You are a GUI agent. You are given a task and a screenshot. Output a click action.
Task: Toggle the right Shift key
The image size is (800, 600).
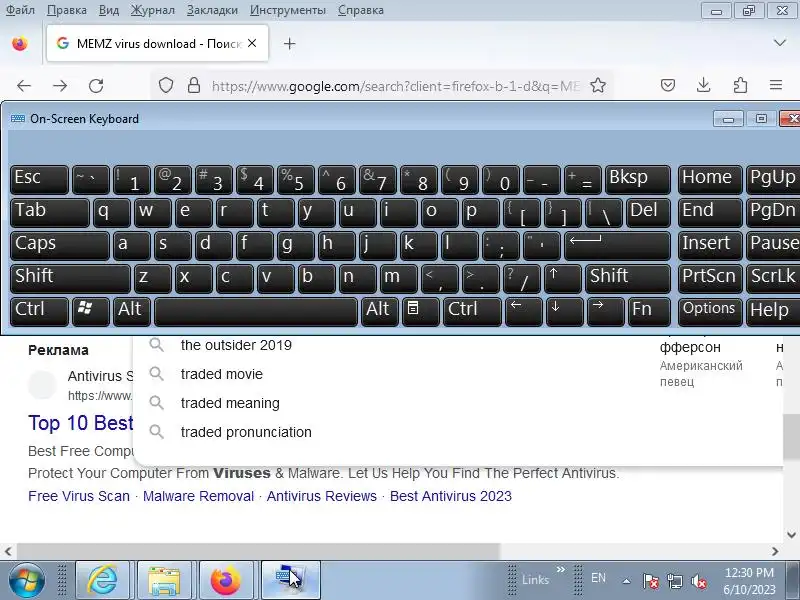coord(628,279)
